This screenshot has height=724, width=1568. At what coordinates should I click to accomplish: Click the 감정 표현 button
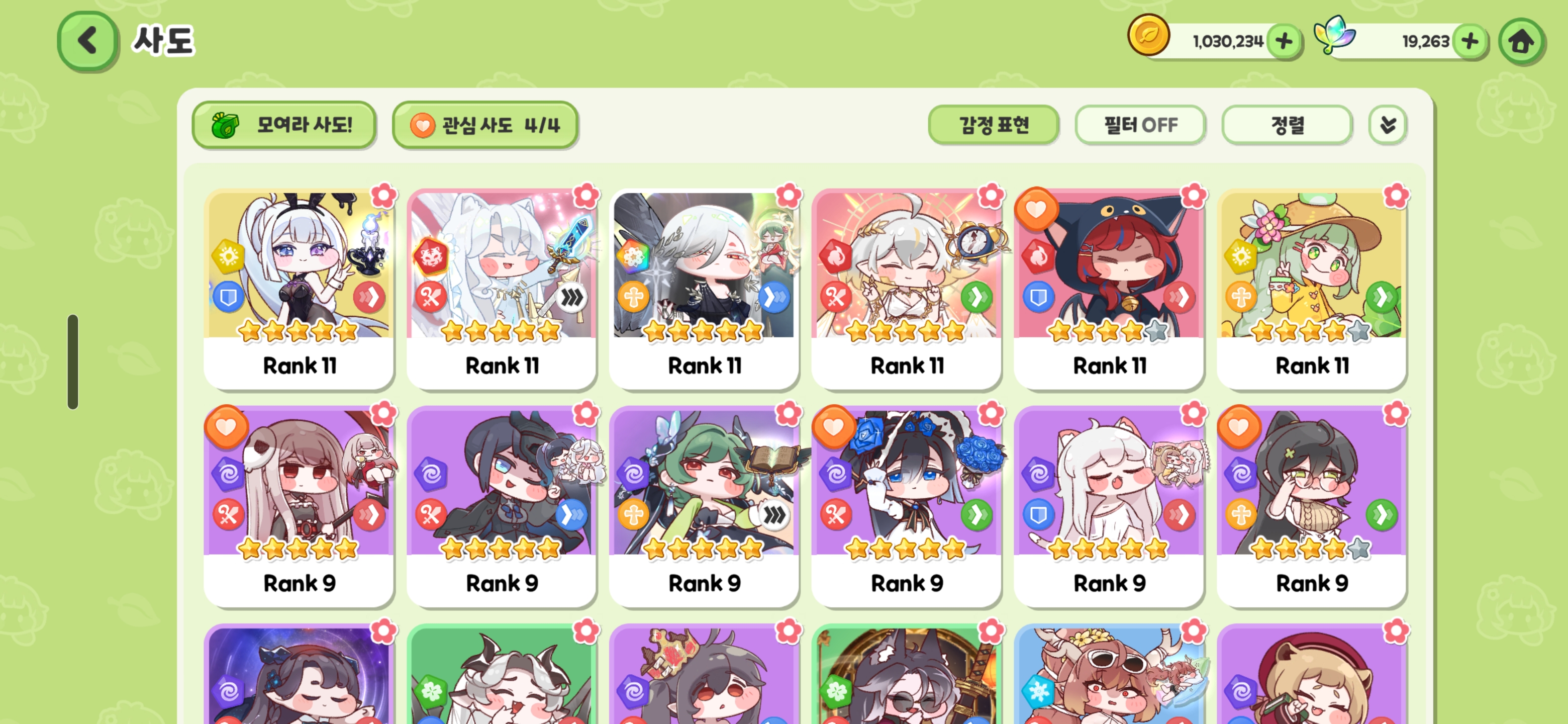(x=994, y=125)
